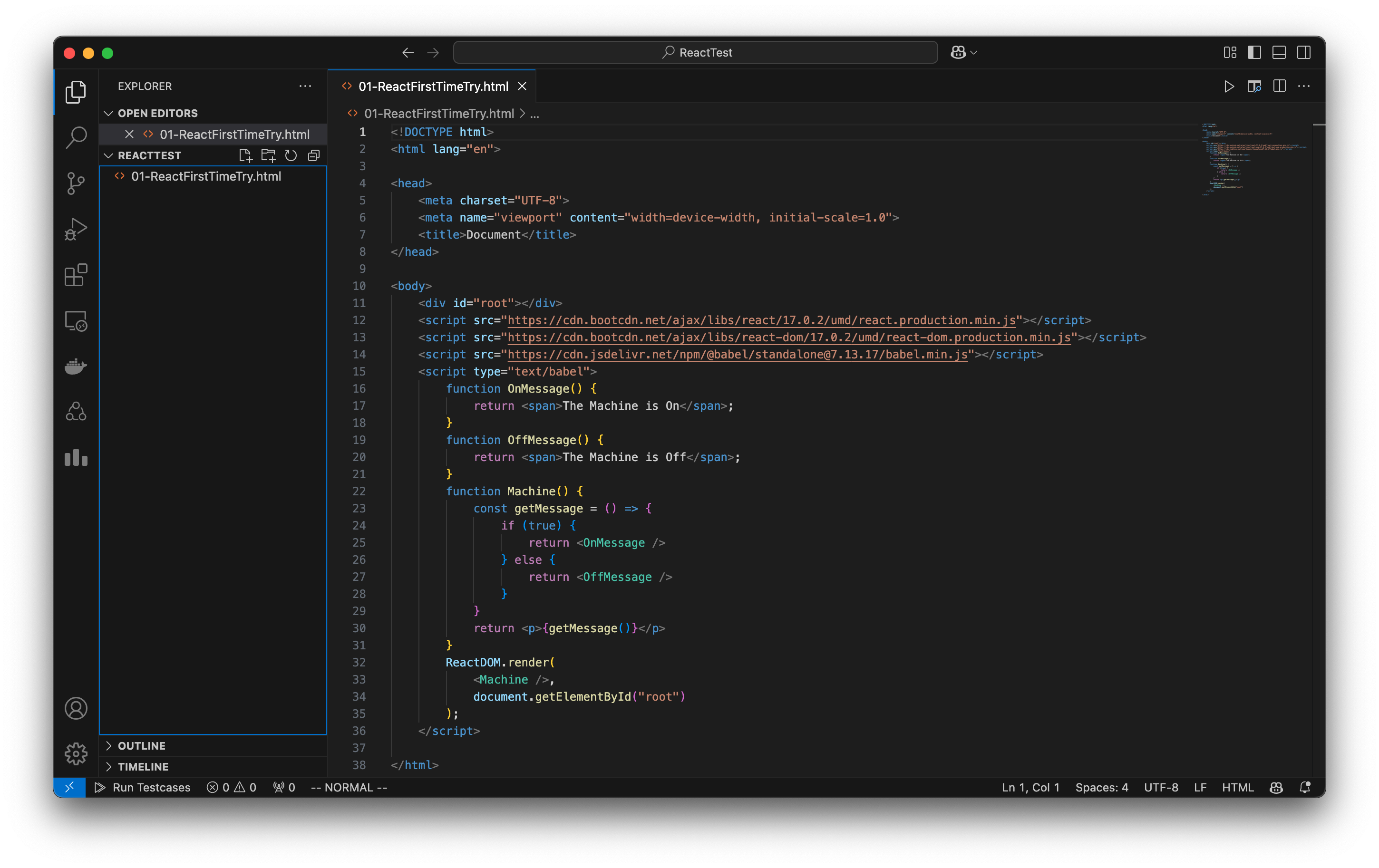Click the ReactTest search box

(x=695, y=52)
